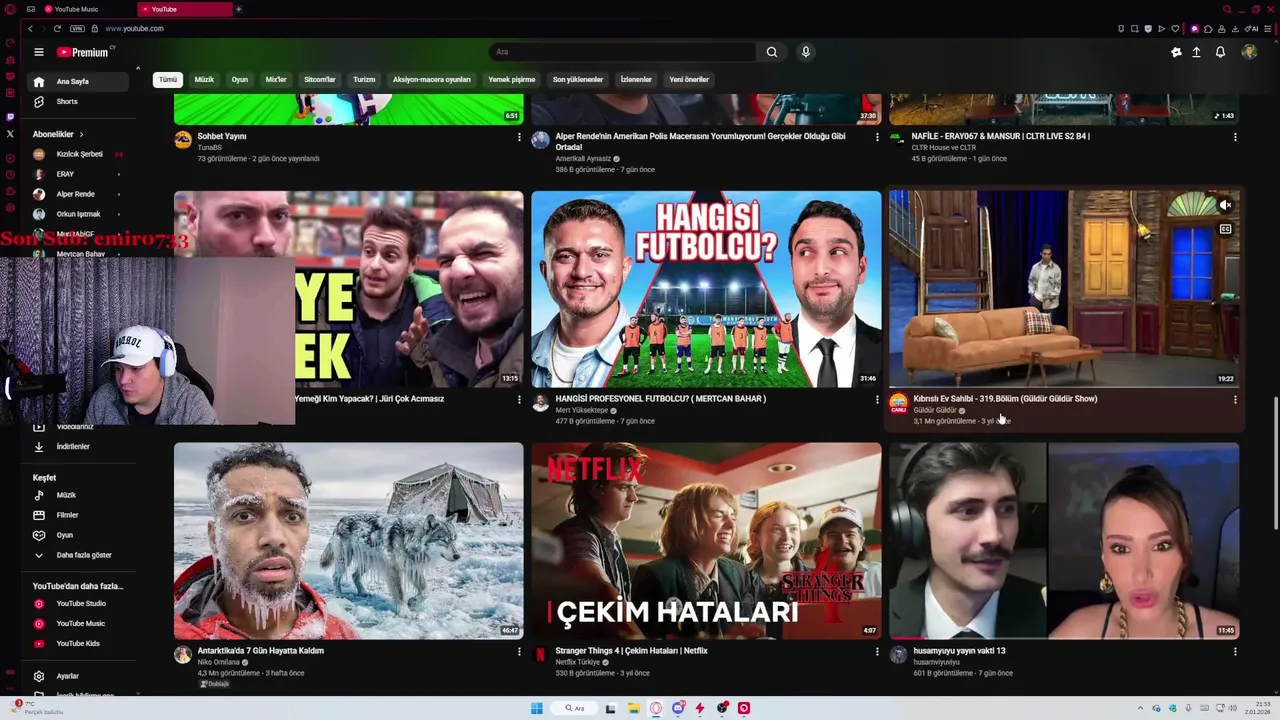Screen dimensions: 1280x720
Task: Open Oyun under Keşfet
Action: point(80,535)
